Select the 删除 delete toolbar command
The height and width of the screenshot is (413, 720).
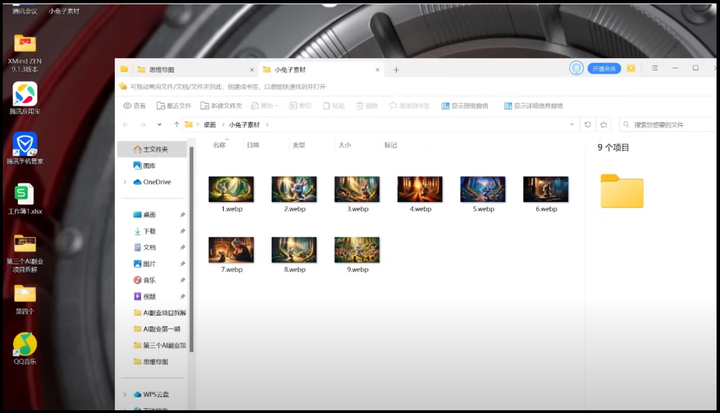(367, 106)
